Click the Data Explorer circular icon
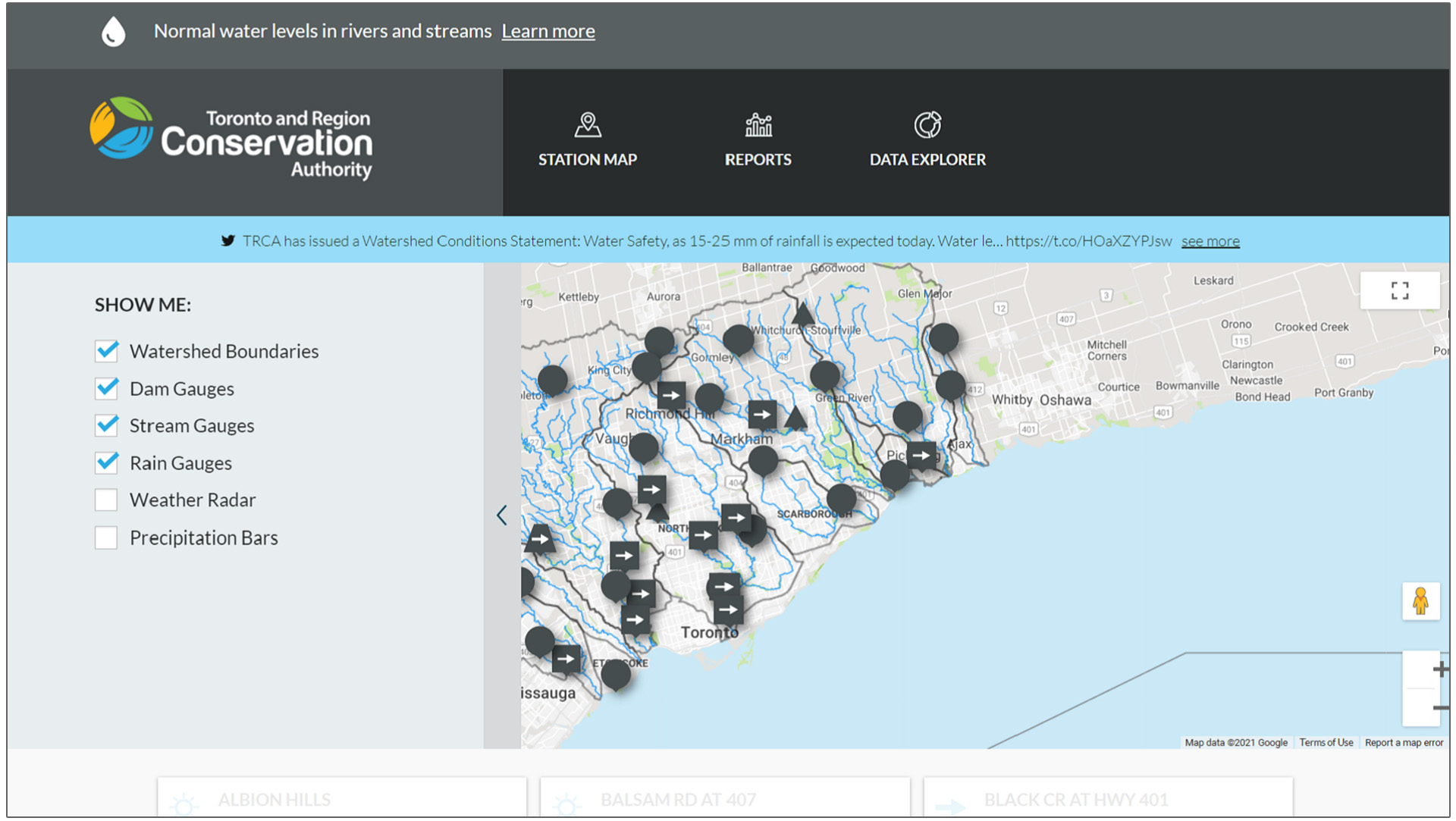The image size is (1456, 821). 927,125
